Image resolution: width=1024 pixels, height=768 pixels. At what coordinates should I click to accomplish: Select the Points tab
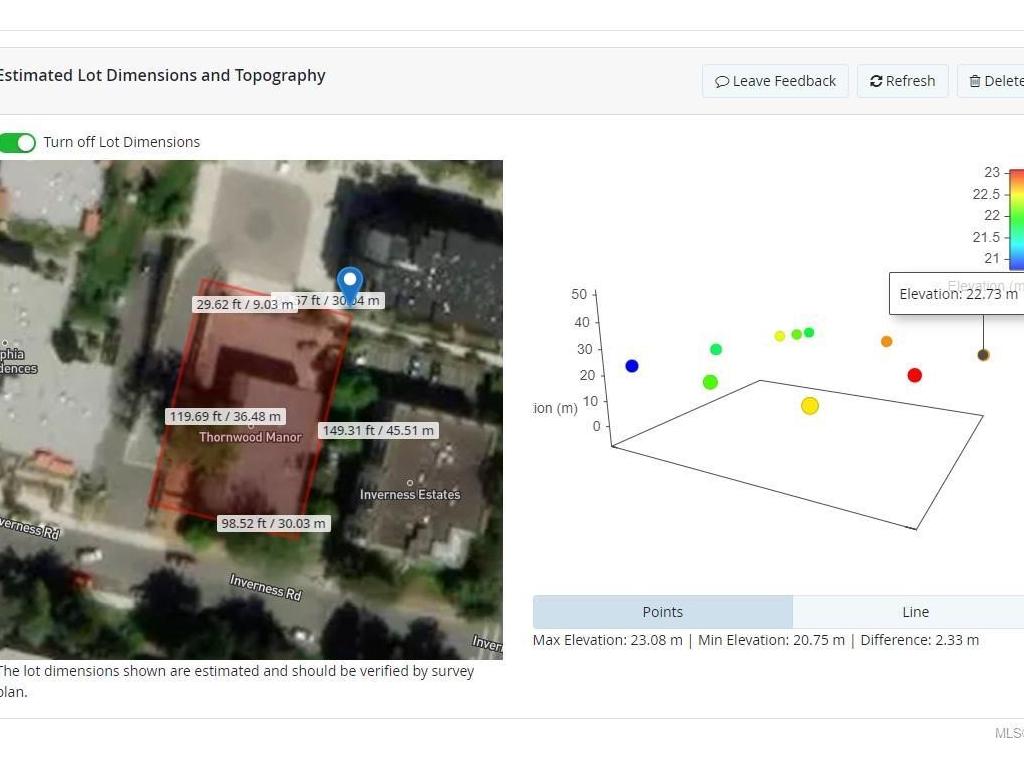tap(662, 612)
